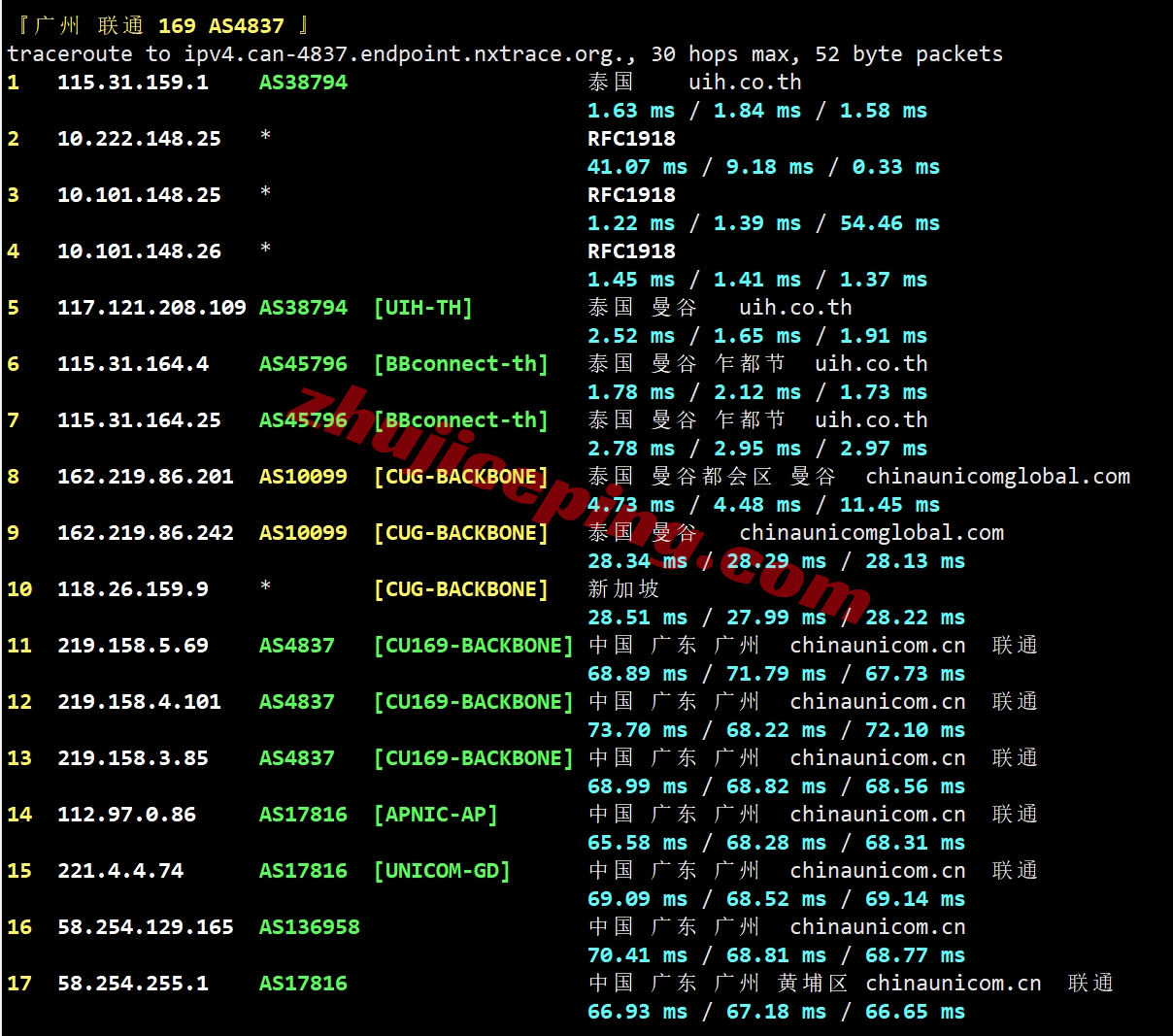The height and width of the screenshot is (1036, 1173).
Task: Select IP address 10.222.148.25
Action: click(139, 138)
